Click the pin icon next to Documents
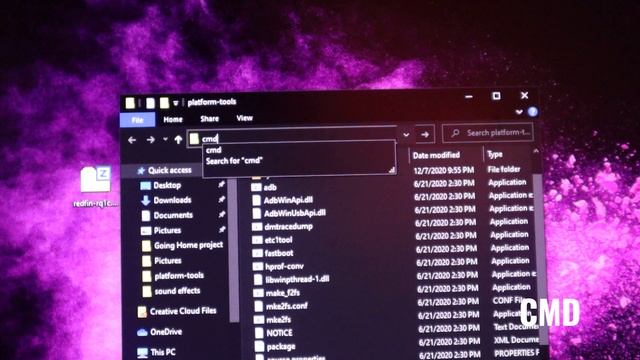Viewport: 640px width, 360px height. pyautogui.click(x=222, y=214)
